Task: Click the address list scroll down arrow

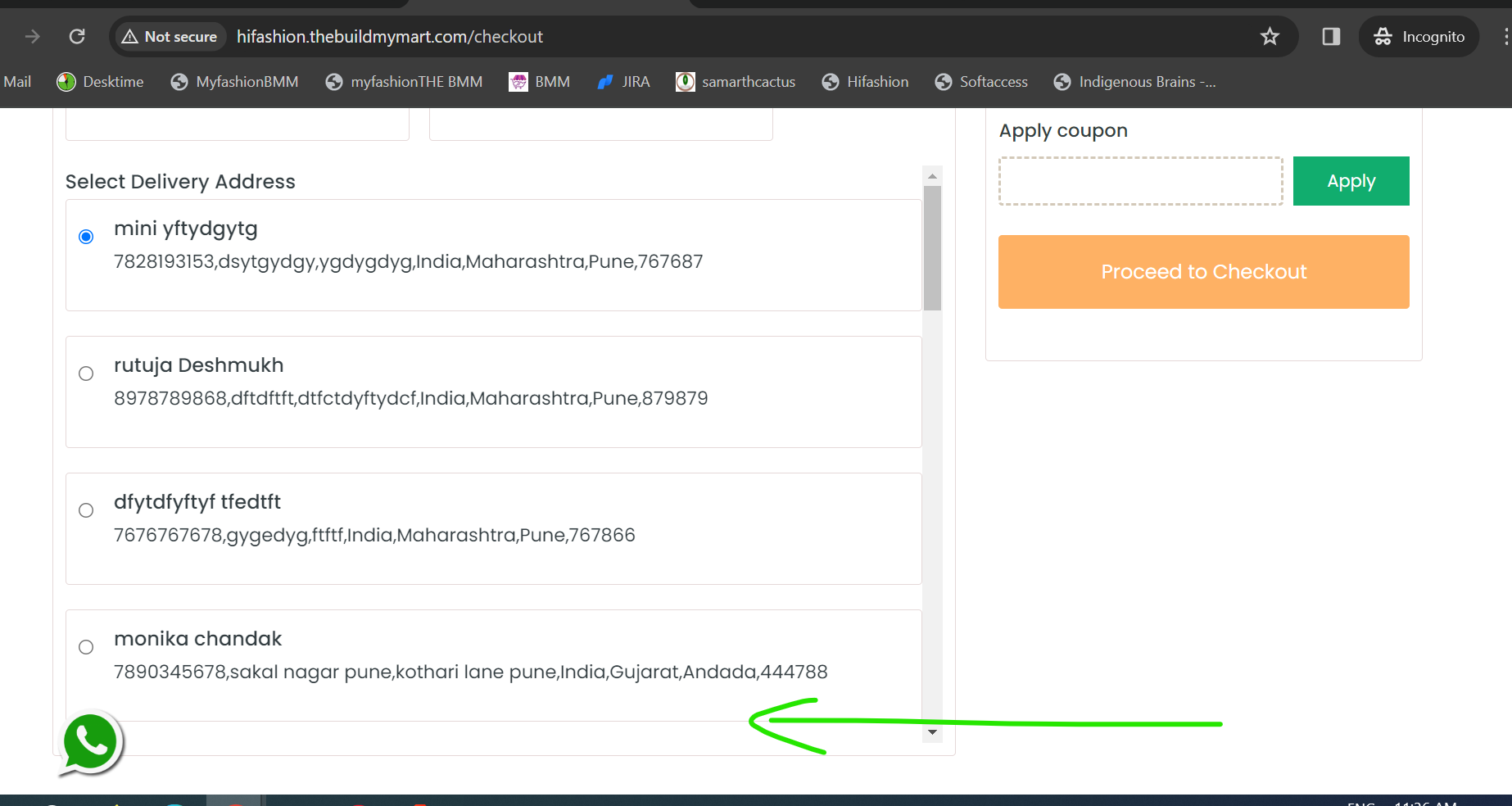Action: tap(932, 732)
